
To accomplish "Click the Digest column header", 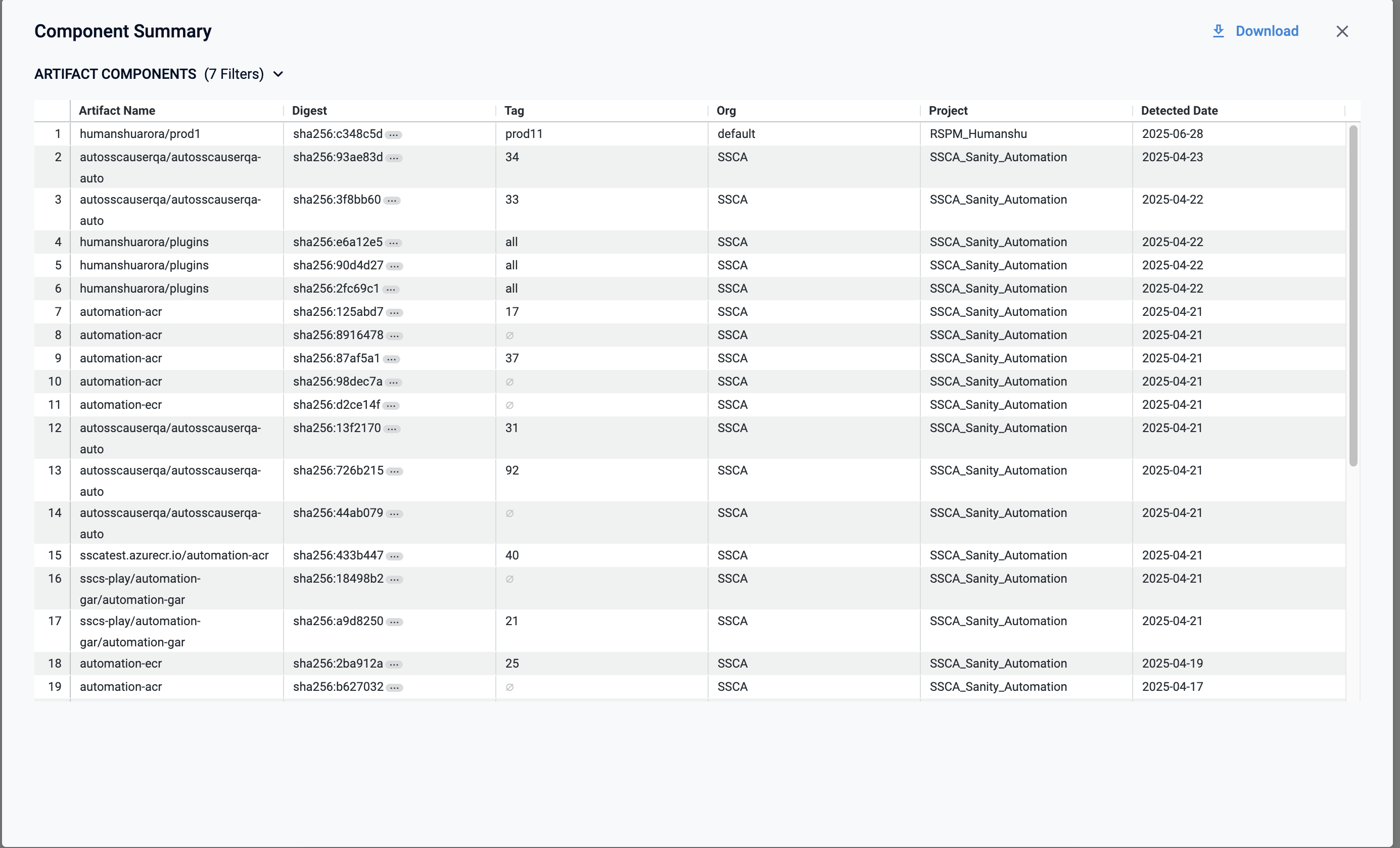I will tap(309, 111).
